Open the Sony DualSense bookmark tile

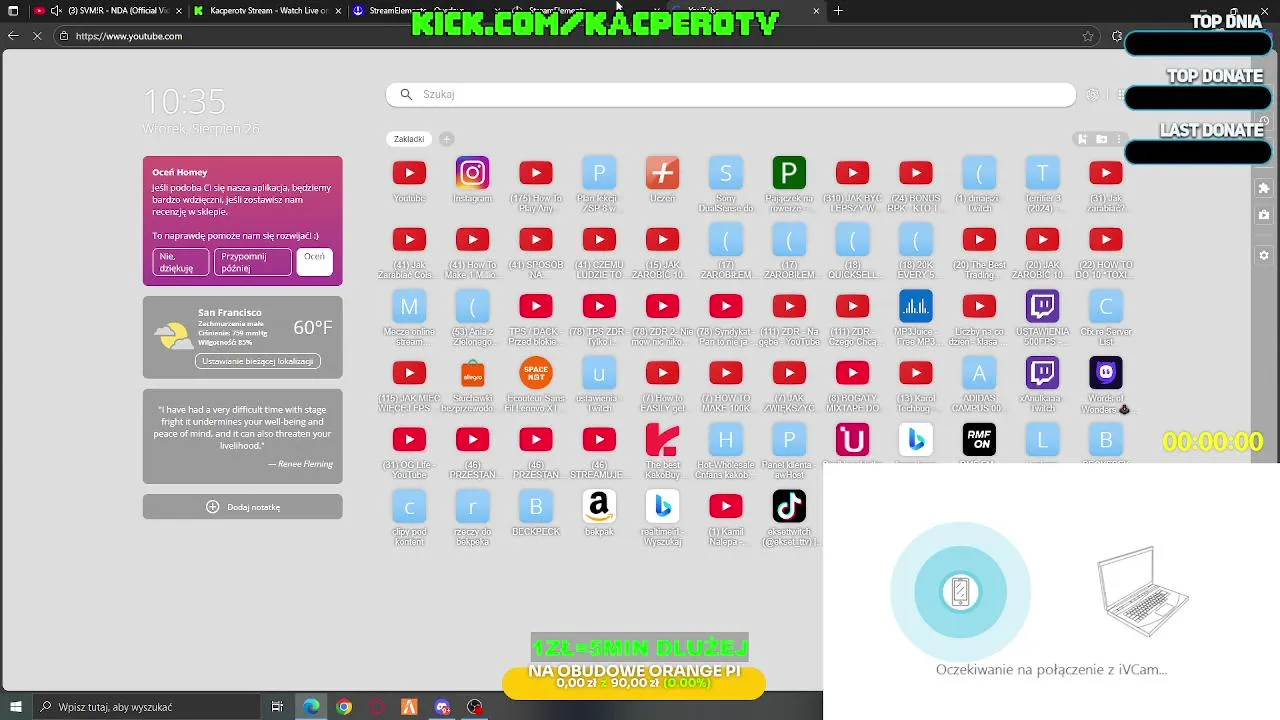point(725,173)
